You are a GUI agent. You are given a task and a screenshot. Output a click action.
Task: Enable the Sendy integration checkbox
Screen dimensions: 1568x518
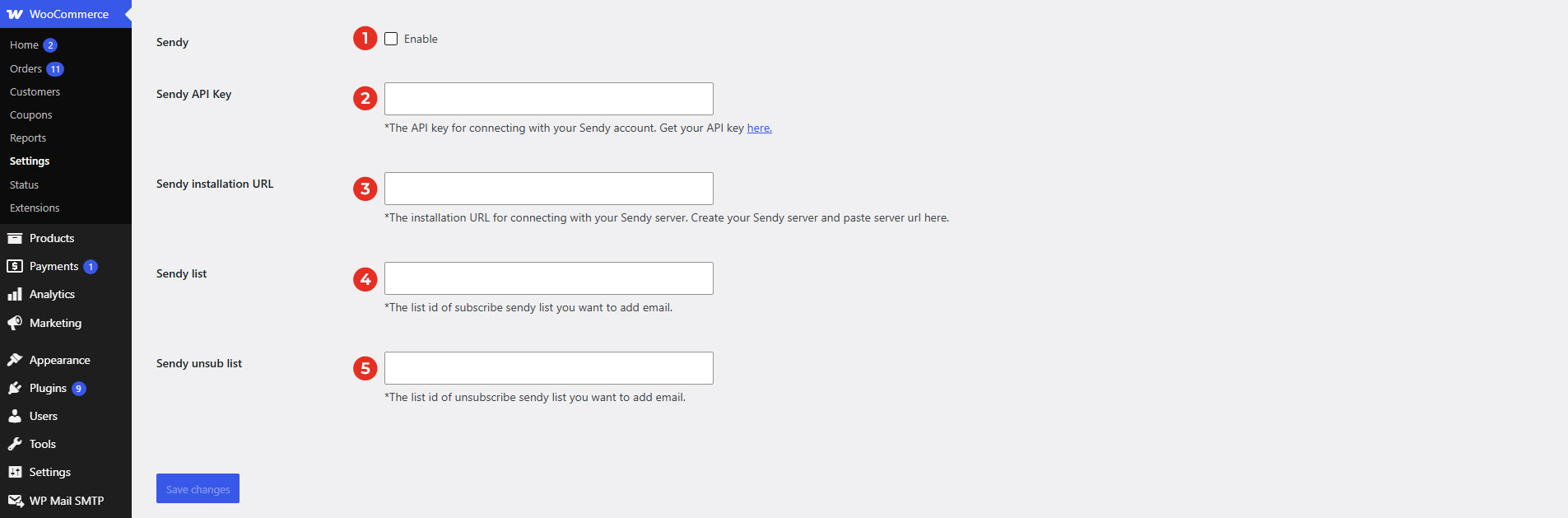[391, 39]
